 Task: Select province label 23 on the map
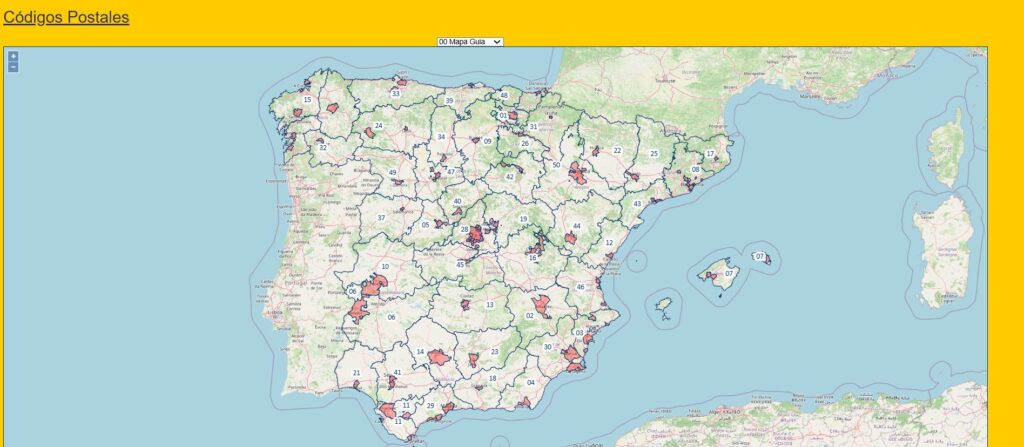click(x=494, y=352)
